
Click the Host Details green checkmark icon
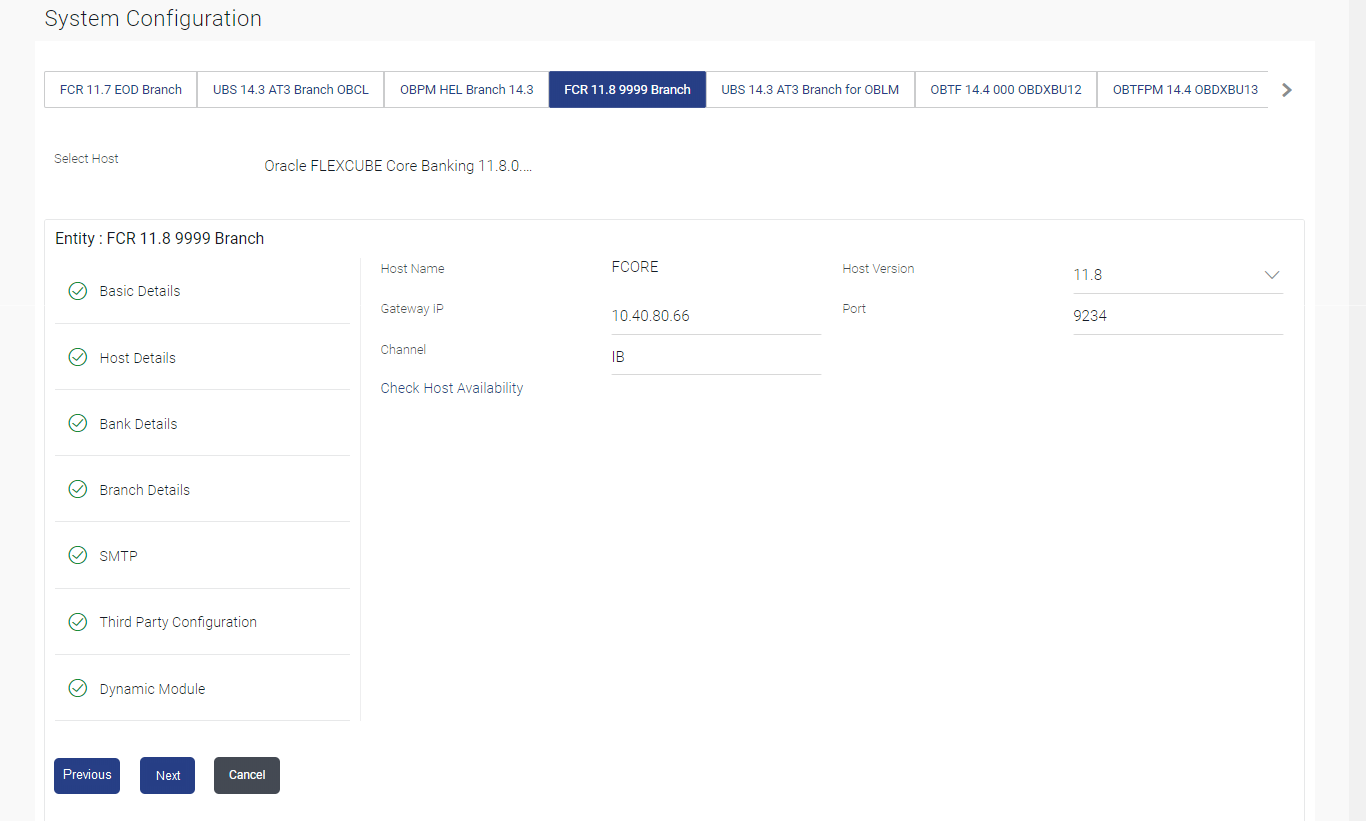(77, 357)
